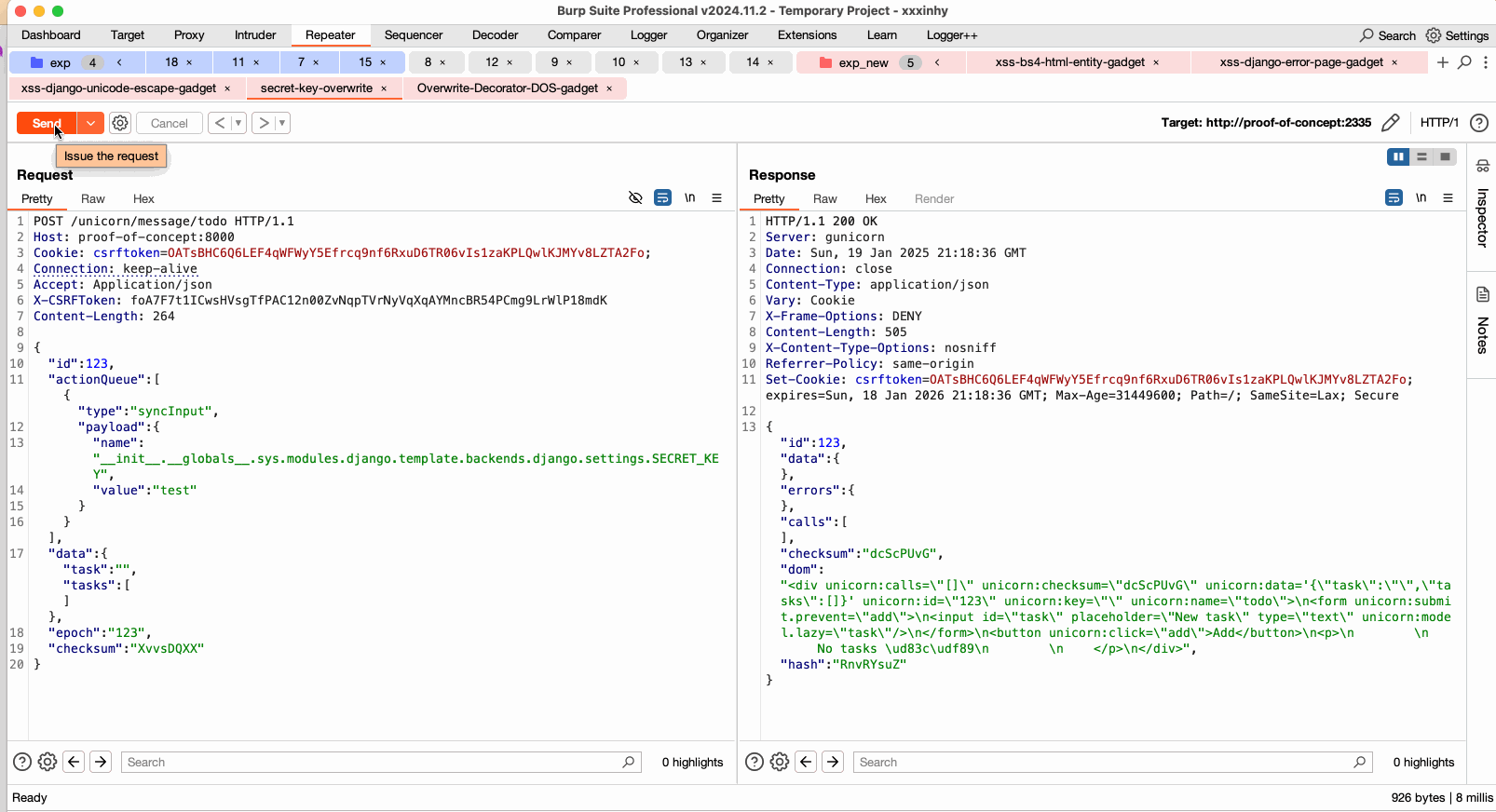1496x812 pixels.
Task: Open the Send options dropdown arrow
Action: pos(90,123)
